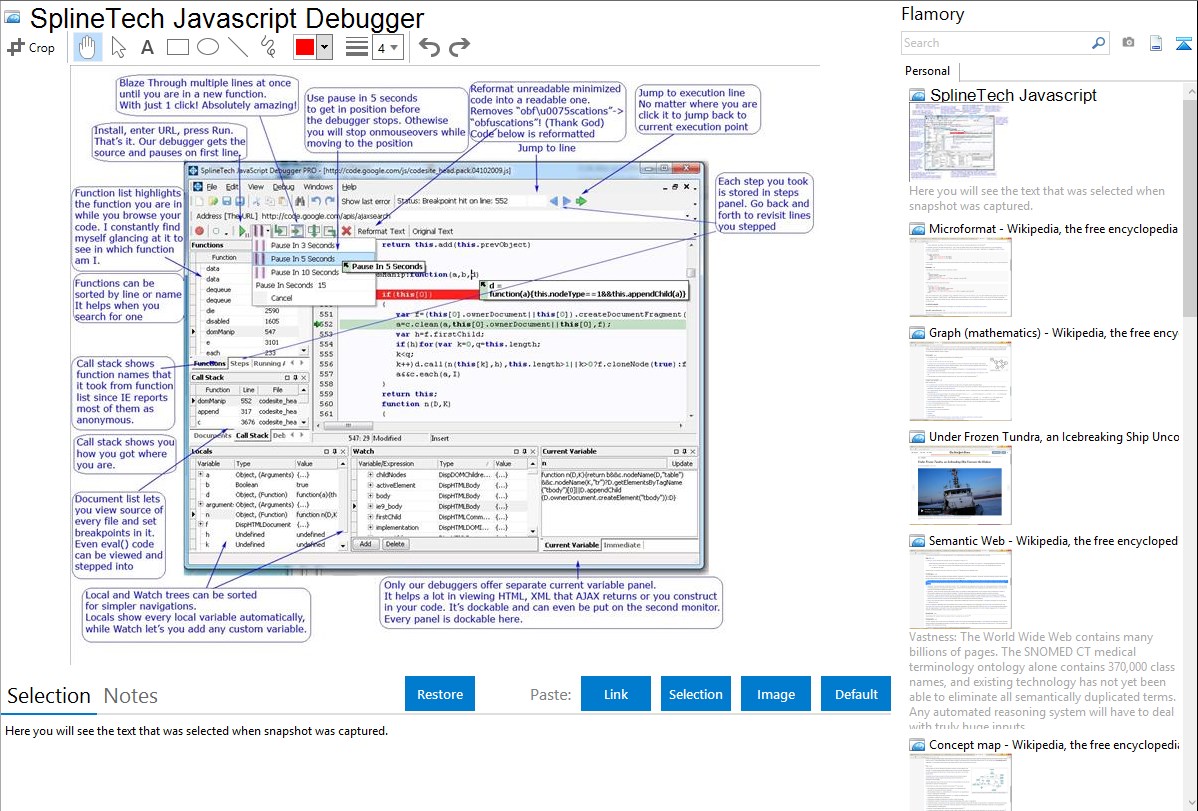Focus the Flamory Search field
Image resolution: width=1198 pixels, height=811 pixels.
point(996,43)
